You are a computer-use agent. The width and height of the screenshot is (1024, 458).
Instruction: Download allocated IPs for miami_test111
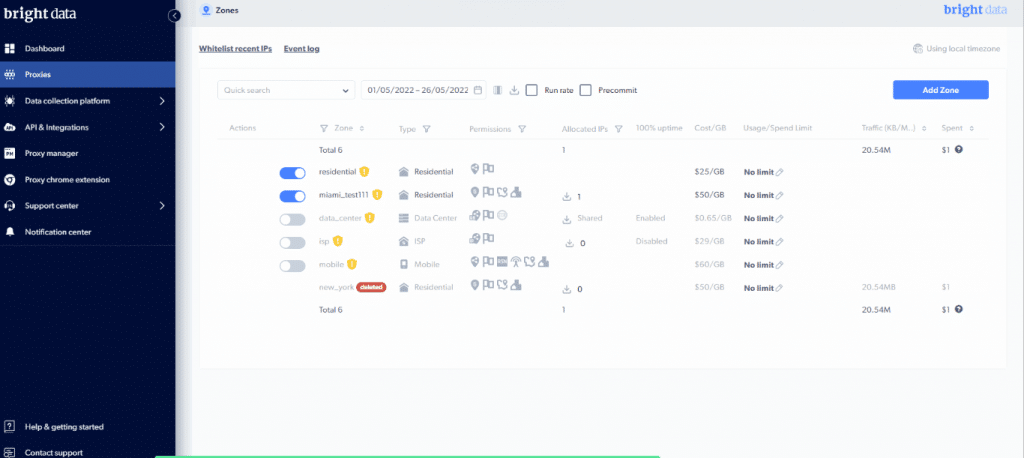(566, 195)
